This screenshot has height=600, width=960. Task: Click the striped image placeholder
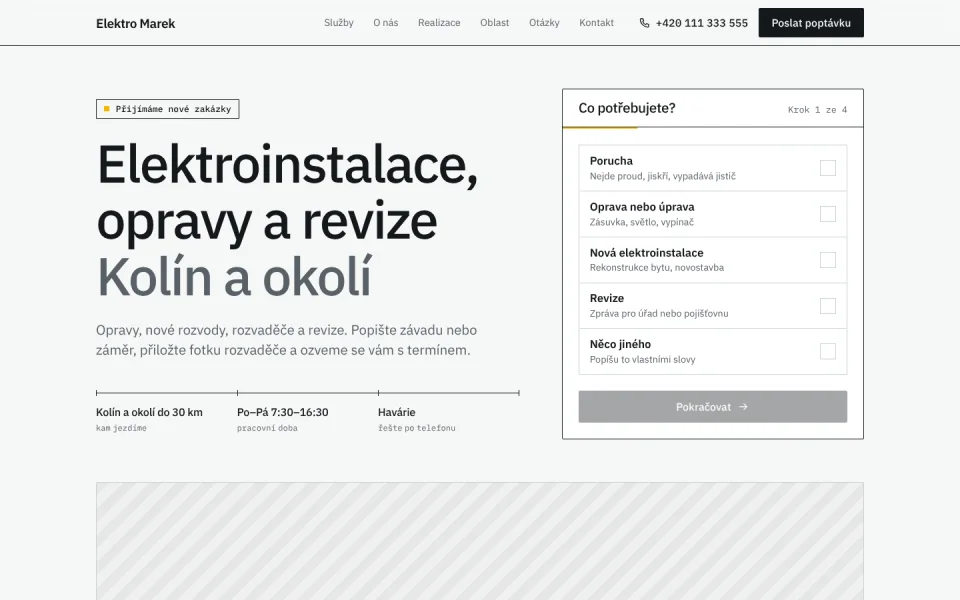coord(479,541)
